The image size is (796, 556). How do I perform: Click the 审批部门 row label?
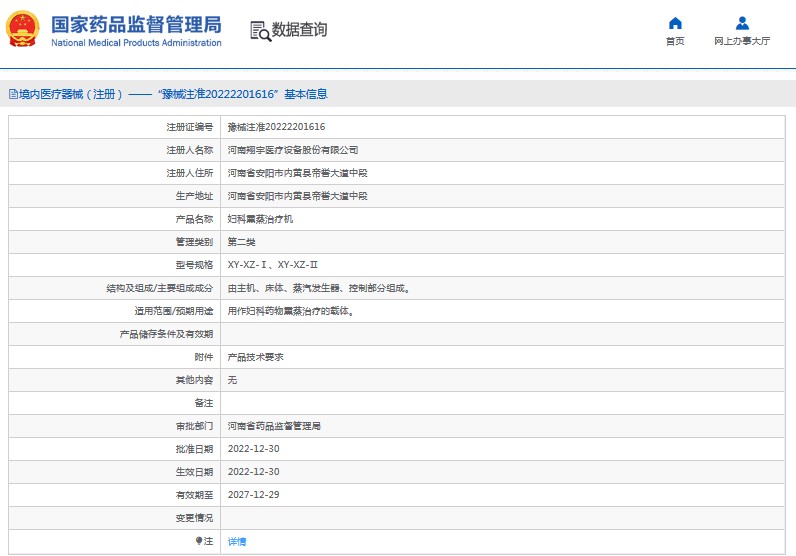pos(194,426)
